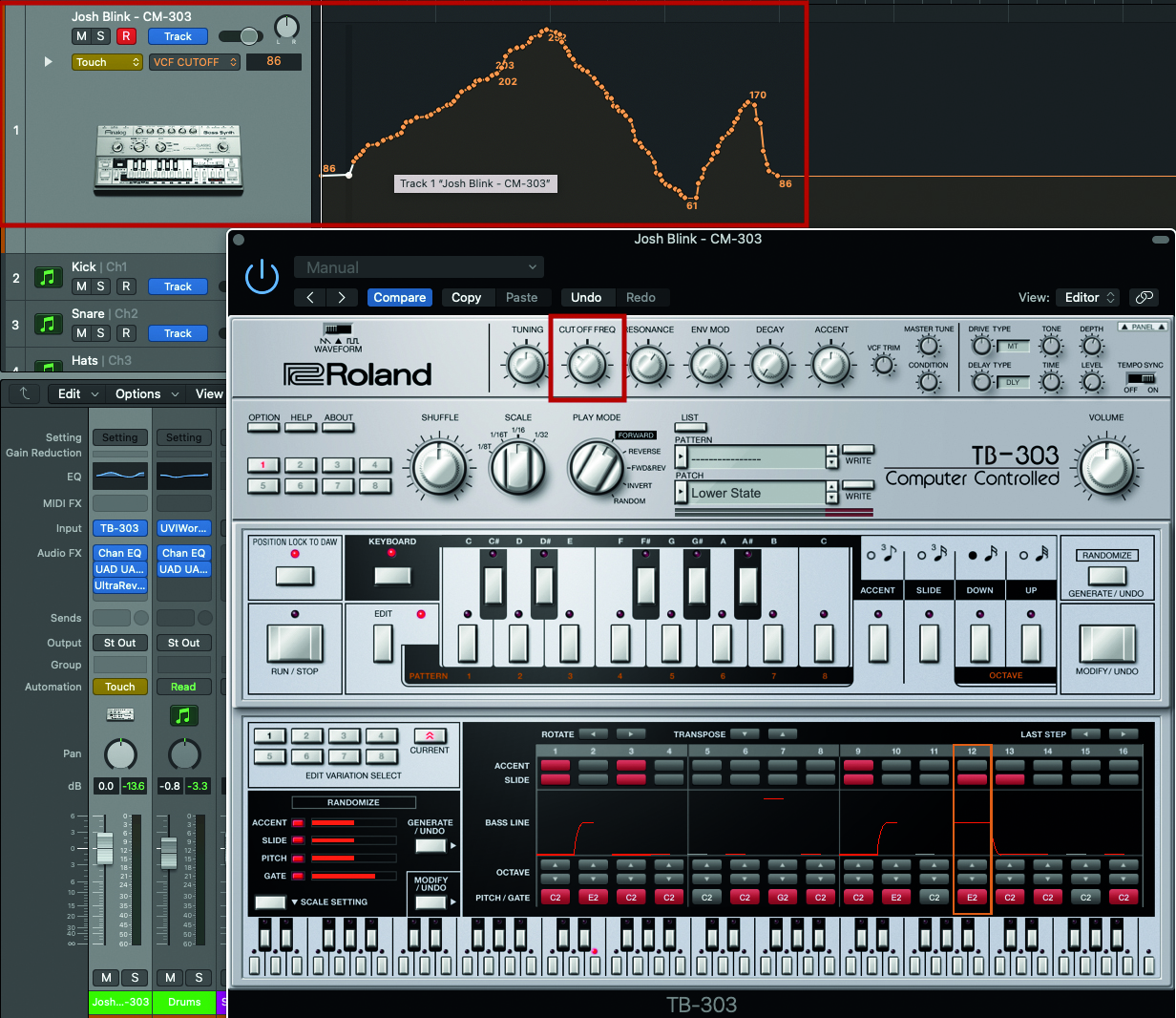Click the Run / Stop button
Screen dimensions: 1176x1018
[295, 644]
